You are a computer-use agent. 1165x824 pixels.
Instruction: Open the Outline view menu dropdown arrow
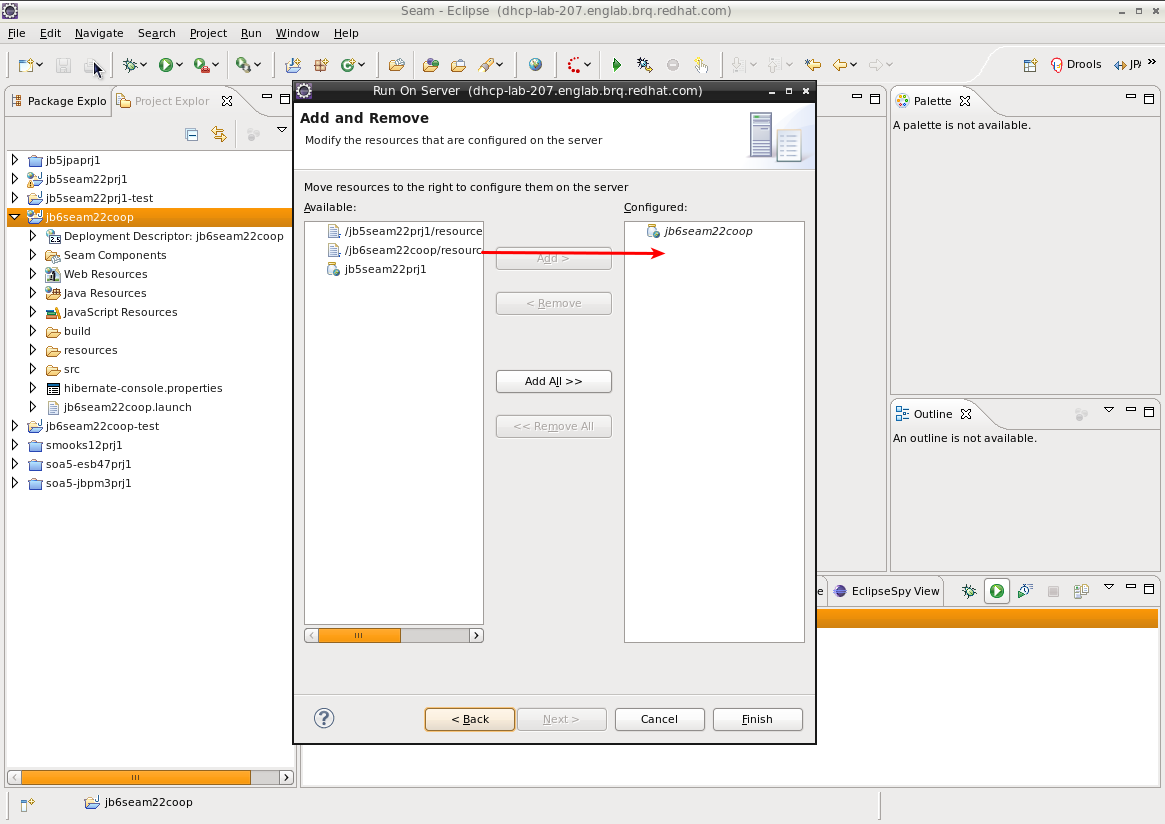click(x=1108, y=410)
